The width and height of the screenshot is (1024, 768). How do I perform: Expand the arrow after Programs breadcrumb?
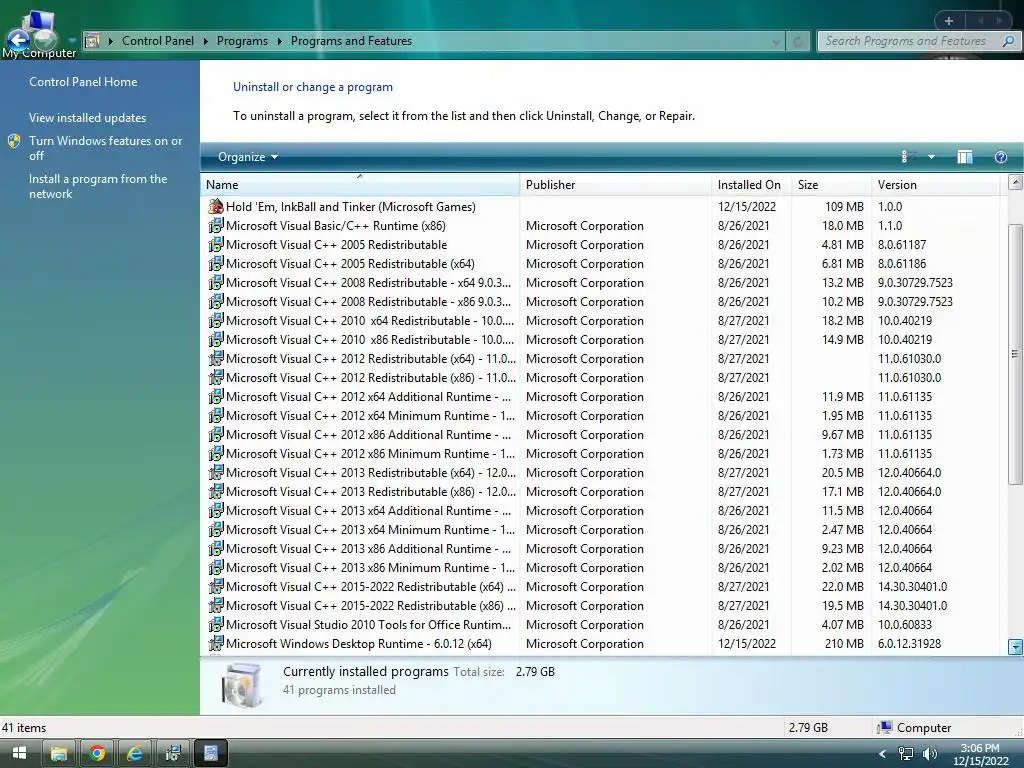[x=280, y=41]
